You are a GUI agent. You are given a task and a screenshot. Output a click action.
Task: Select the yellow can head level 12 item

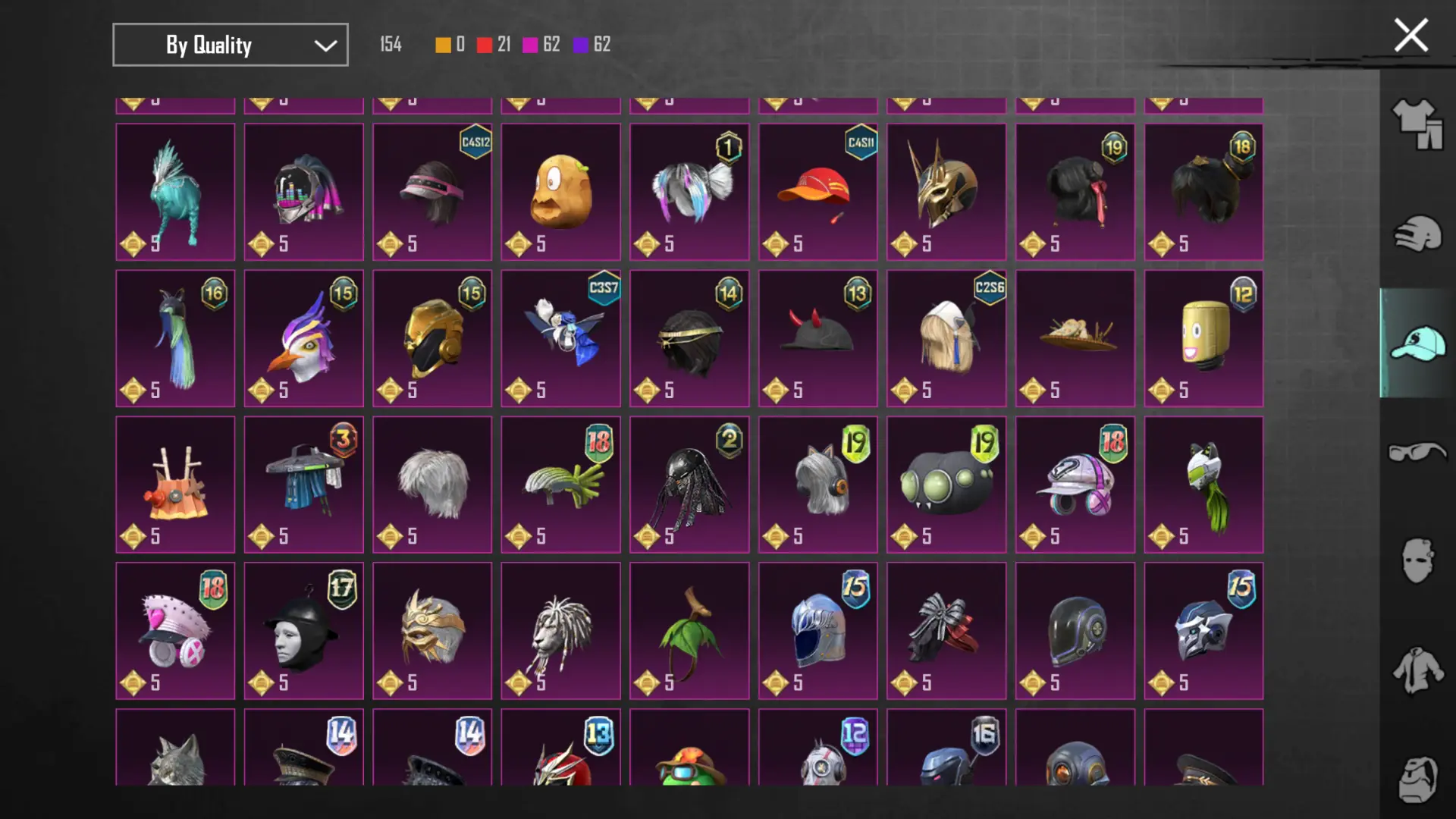(1204, 338)
